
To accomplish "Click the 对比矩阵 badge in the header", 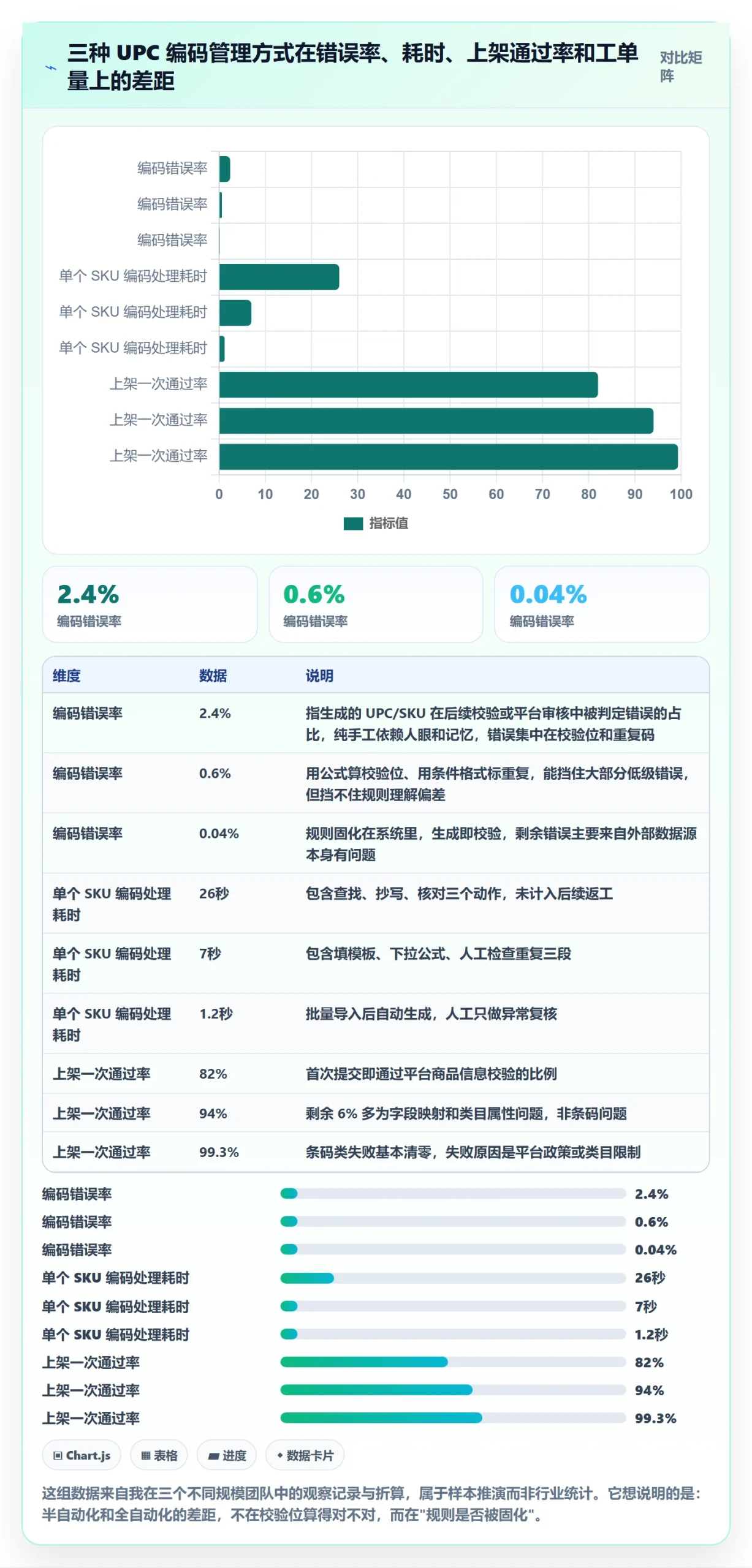I will point(681,67).
